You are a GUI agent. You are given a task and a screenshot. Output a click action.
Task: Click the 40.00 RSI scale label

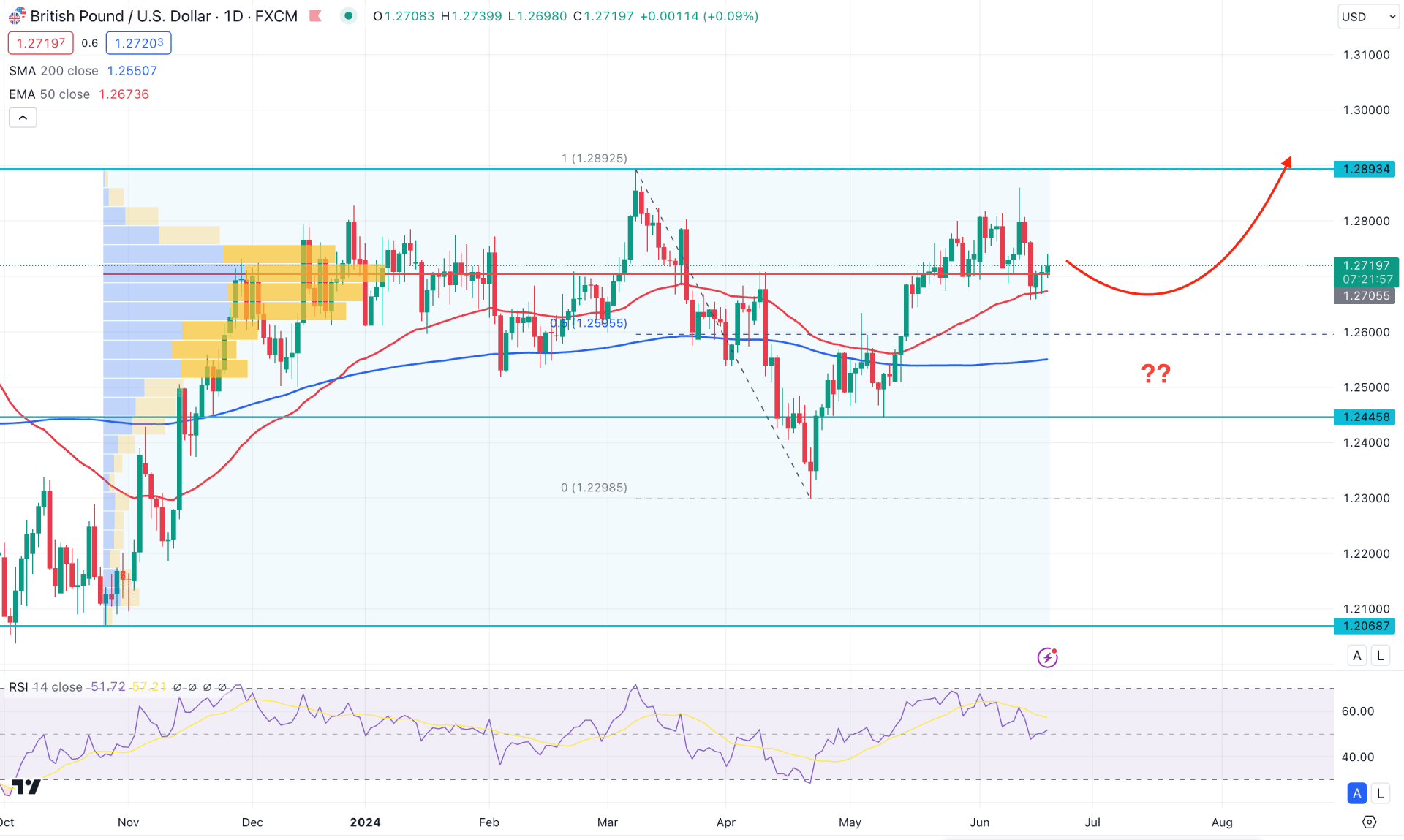coord(1357,757)
